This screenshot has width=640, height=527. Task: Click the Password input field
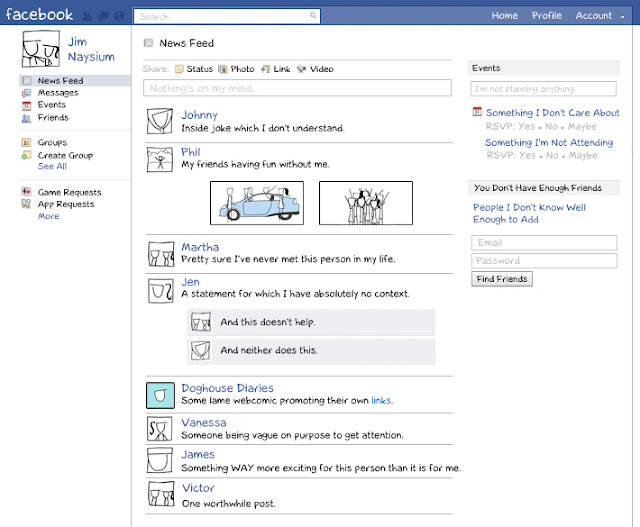click(x=544, y=260)
